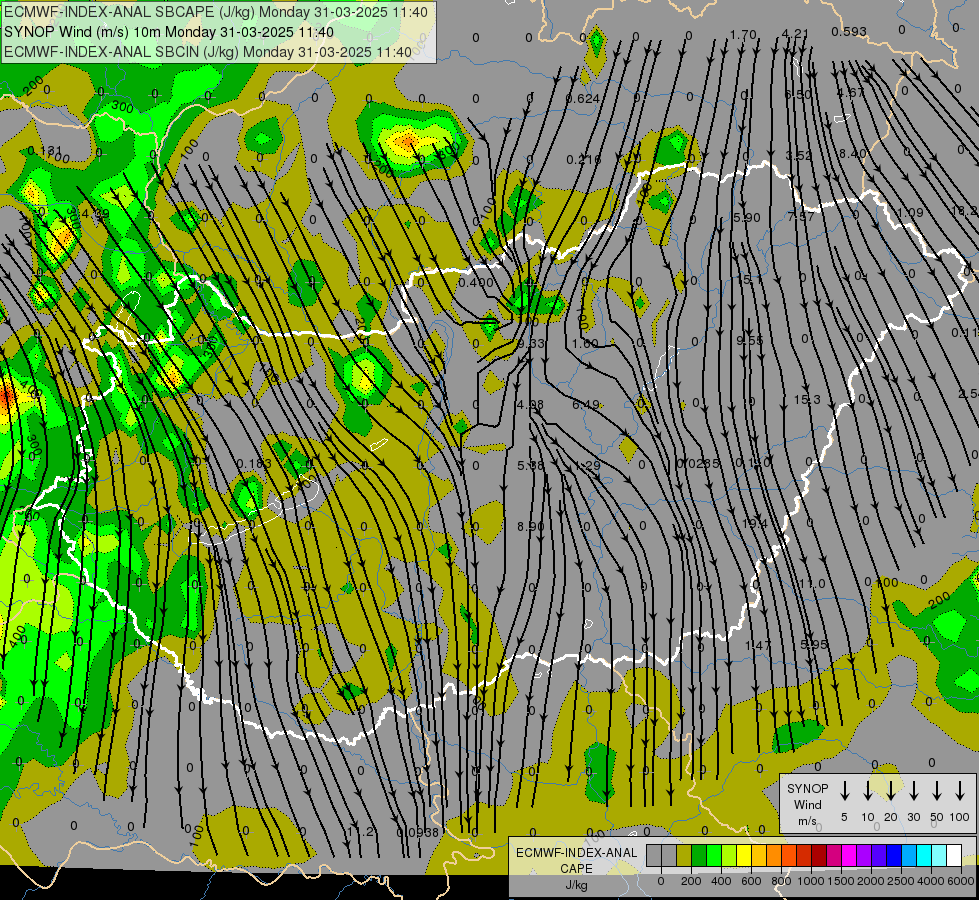Click the '2000' tick on the colorbar
This screenshot has height=900, width=979.
click(870, 881)
